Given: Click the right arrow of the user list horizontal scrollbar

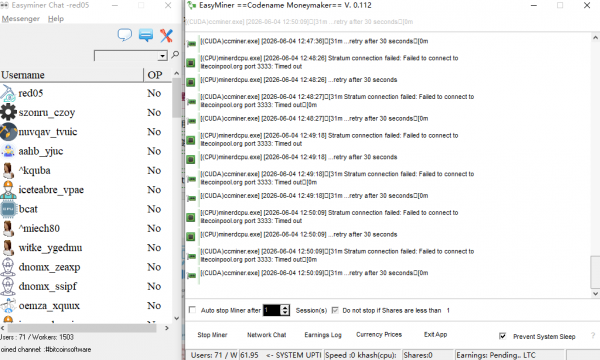Looking at the screenshot, I should click(167, 328).
